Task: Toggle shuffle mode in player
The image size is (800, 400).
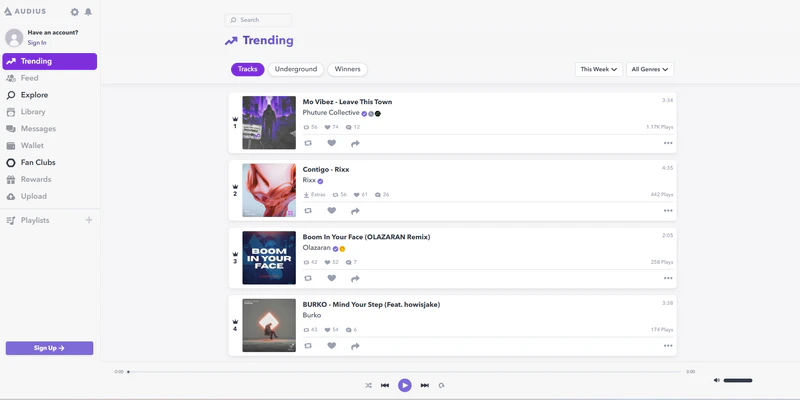Action: point(368,385)
